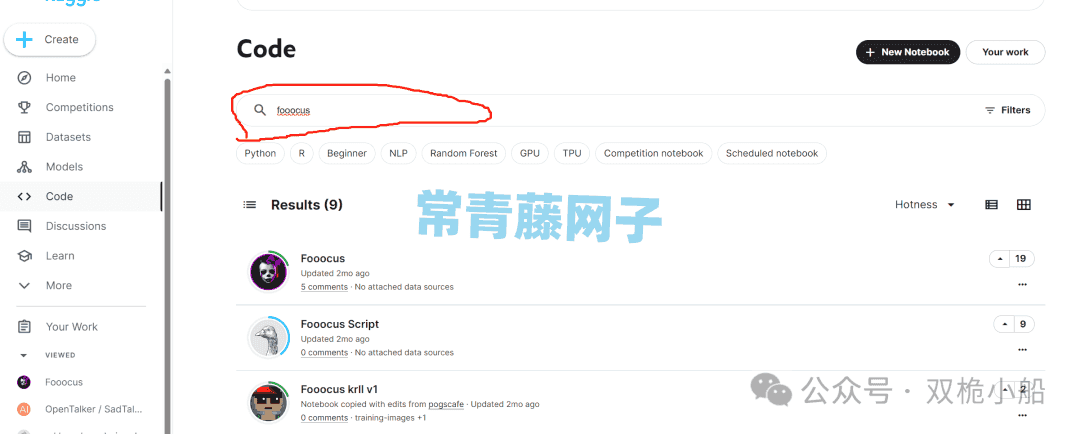1080x434 pixels.
Task: Select the R filter chip
Action: [302, 154]
